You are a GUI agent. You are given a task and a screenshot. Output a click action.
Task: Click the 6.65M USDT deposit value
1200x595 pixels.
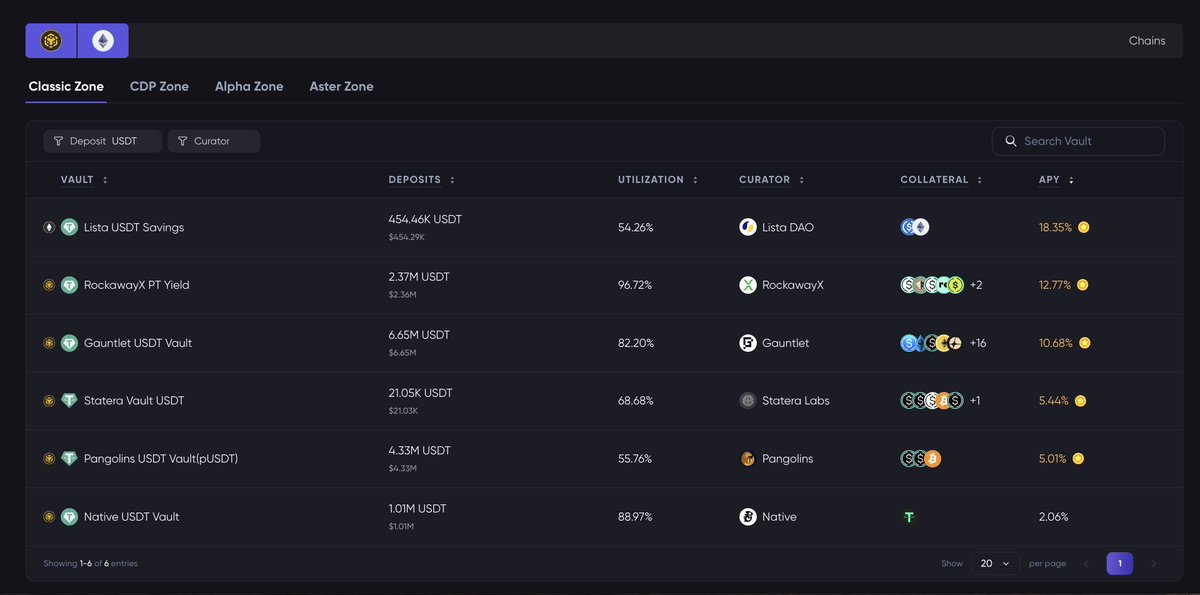pos(420,335)
